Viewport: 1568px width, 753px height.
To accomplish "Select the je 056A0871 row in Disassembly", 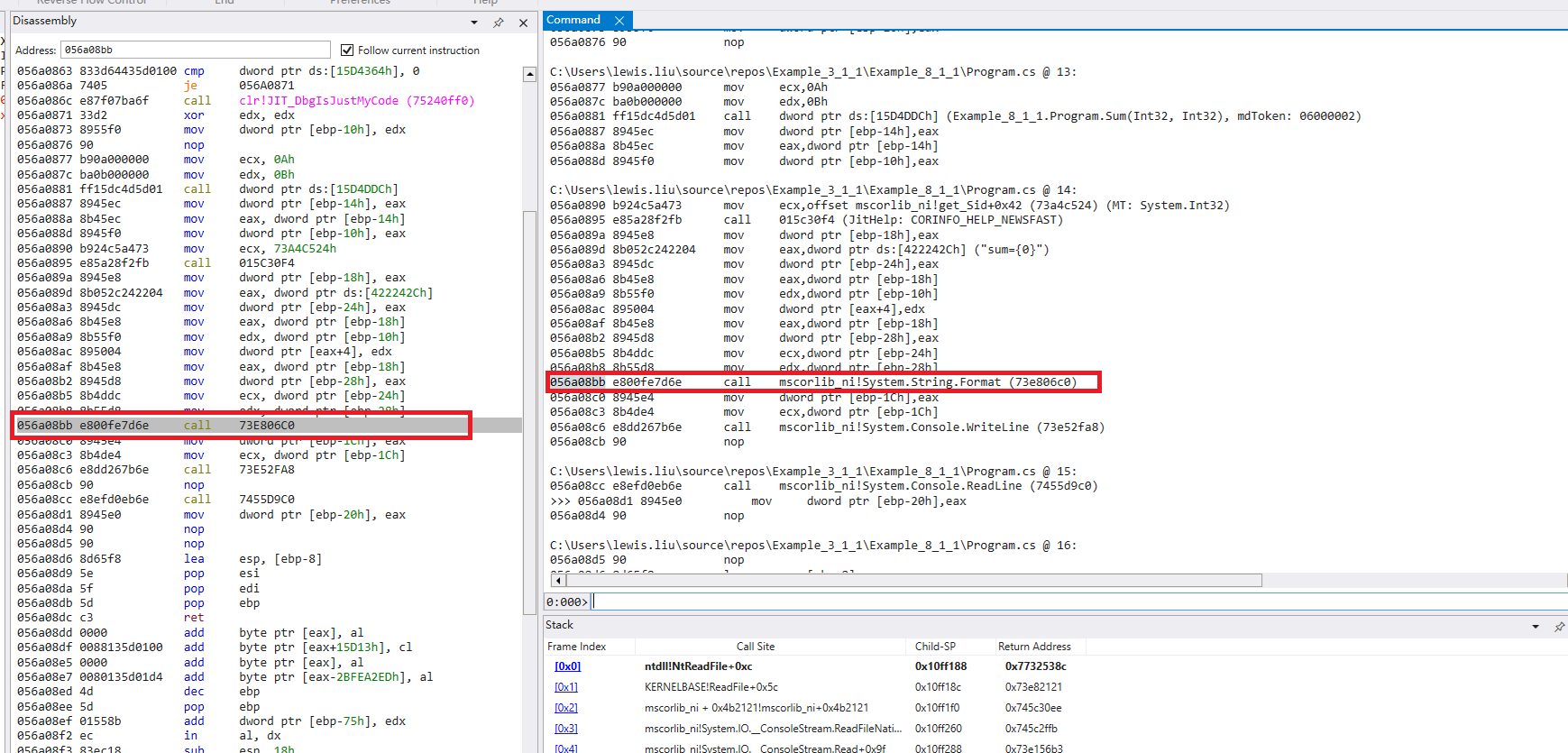I will [x=269, y=86].
